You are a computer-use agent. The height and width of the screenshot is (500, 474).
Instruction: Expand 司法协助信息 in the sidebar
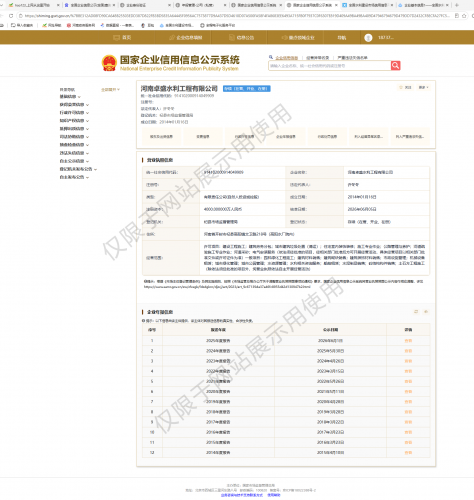[74, 137]
